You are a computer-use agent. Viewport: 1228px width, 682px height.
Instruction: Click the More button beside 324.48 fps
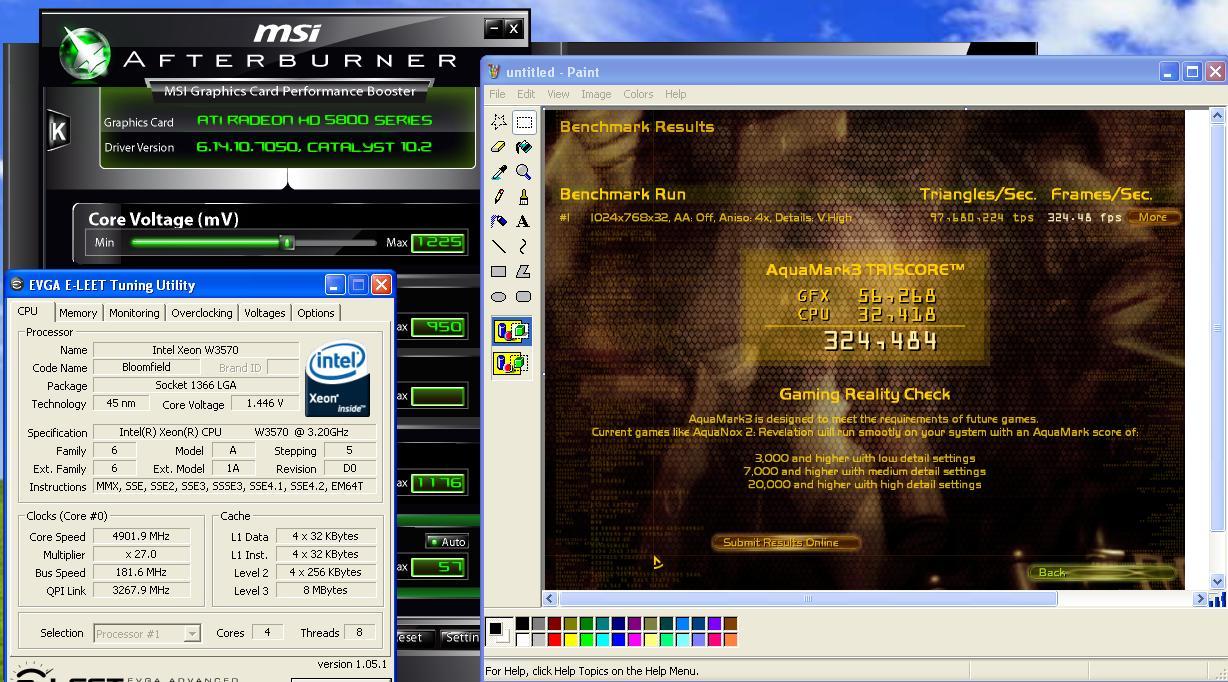[x=1153, y=217]
